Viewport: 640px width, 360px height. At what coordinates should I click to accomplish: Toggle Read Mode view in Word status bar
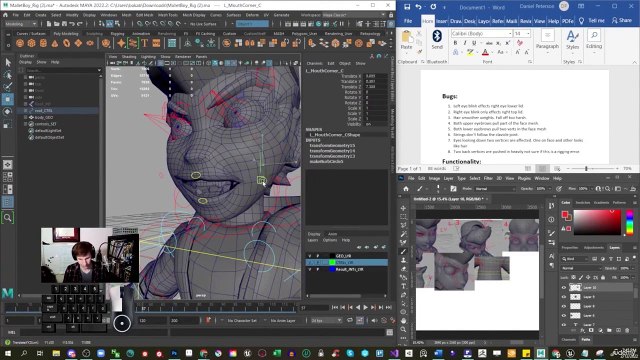[528, 169]
